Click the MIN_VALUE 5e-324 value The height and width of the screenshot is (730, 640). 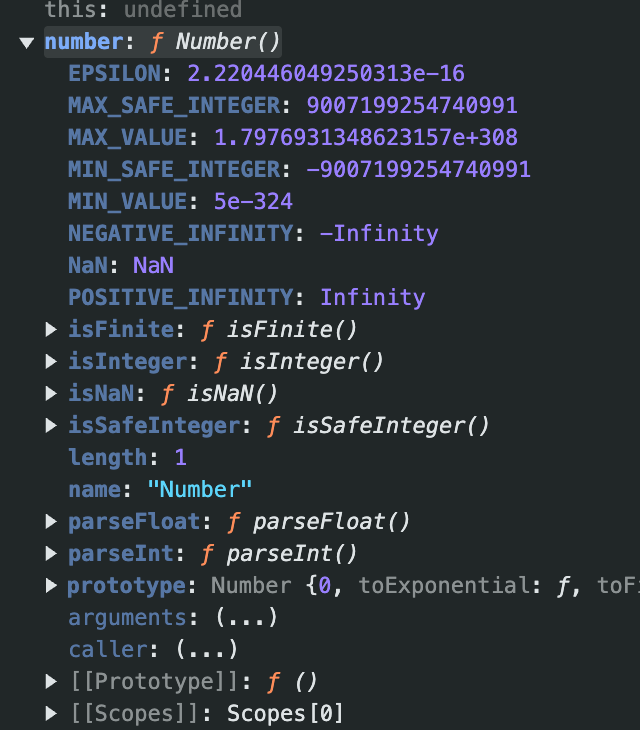(253, 202)
